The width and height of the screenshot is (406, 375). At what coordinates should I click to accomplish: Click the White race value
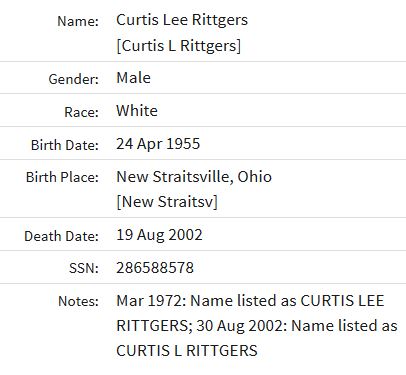[137, 111]
